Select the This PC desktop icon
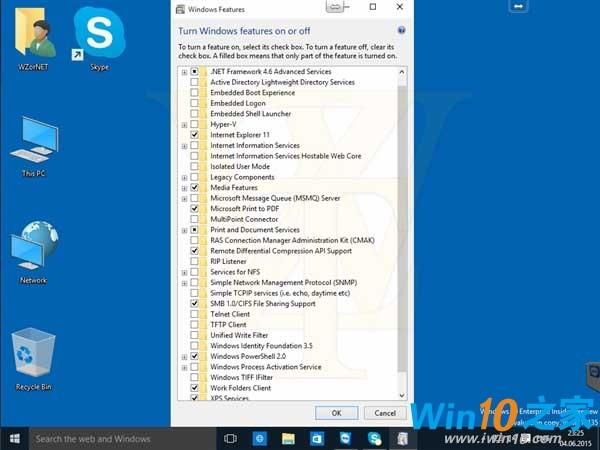Screen dimensions: 600x450 click(34, 146)
